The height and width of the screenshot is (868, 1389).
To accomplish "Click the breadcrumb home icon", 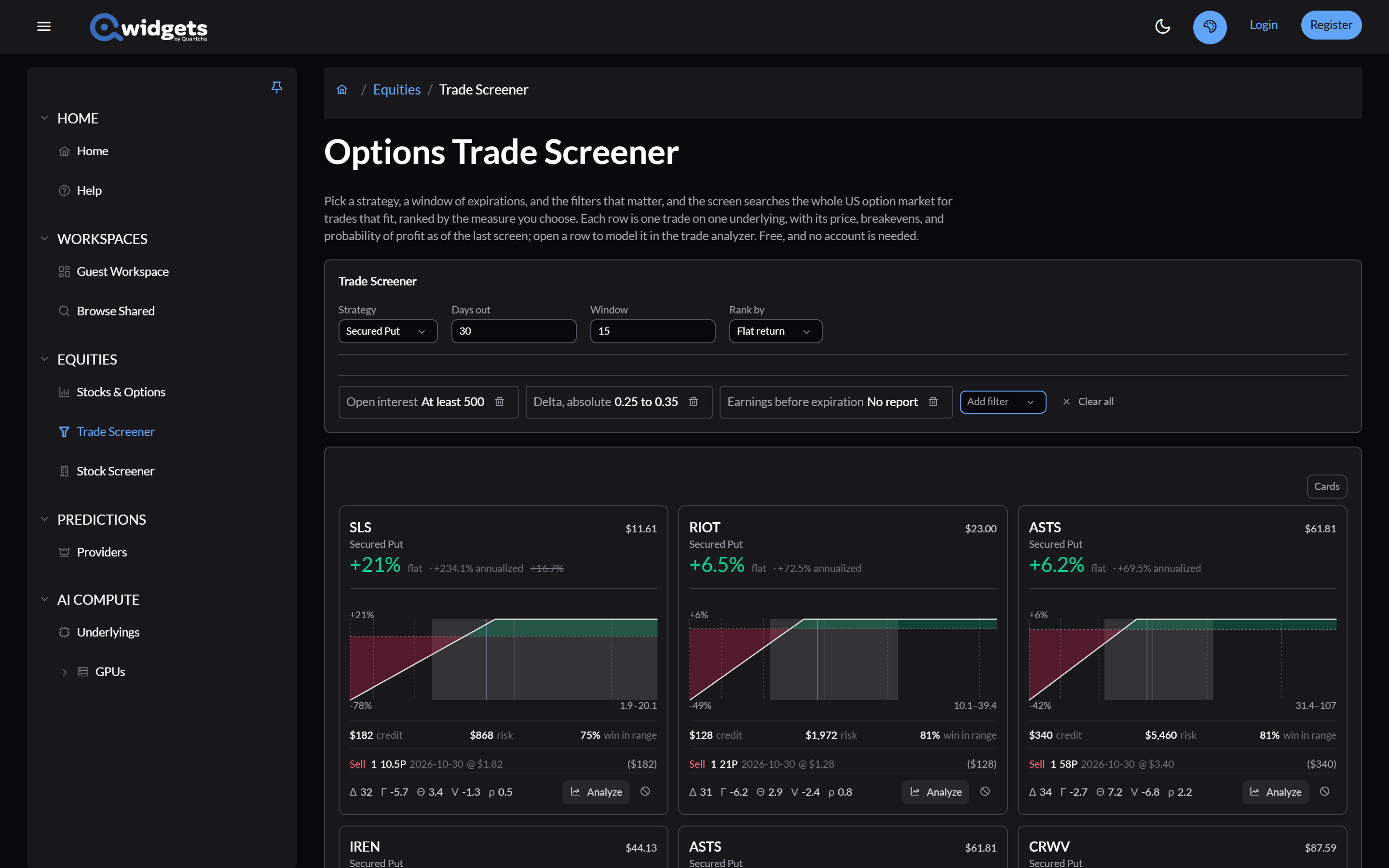I will 342,90.
